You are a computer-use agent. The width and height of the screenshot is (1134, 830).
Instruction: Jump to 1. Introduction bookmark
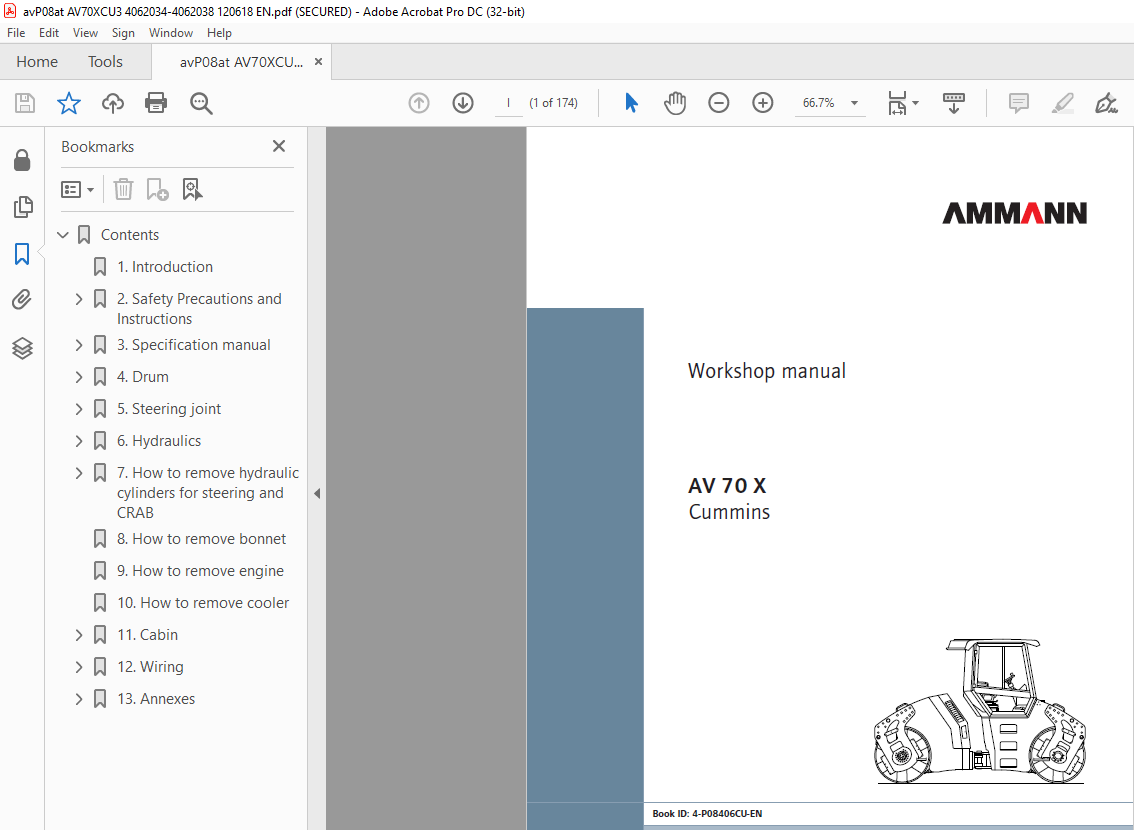tap(165, 267)
